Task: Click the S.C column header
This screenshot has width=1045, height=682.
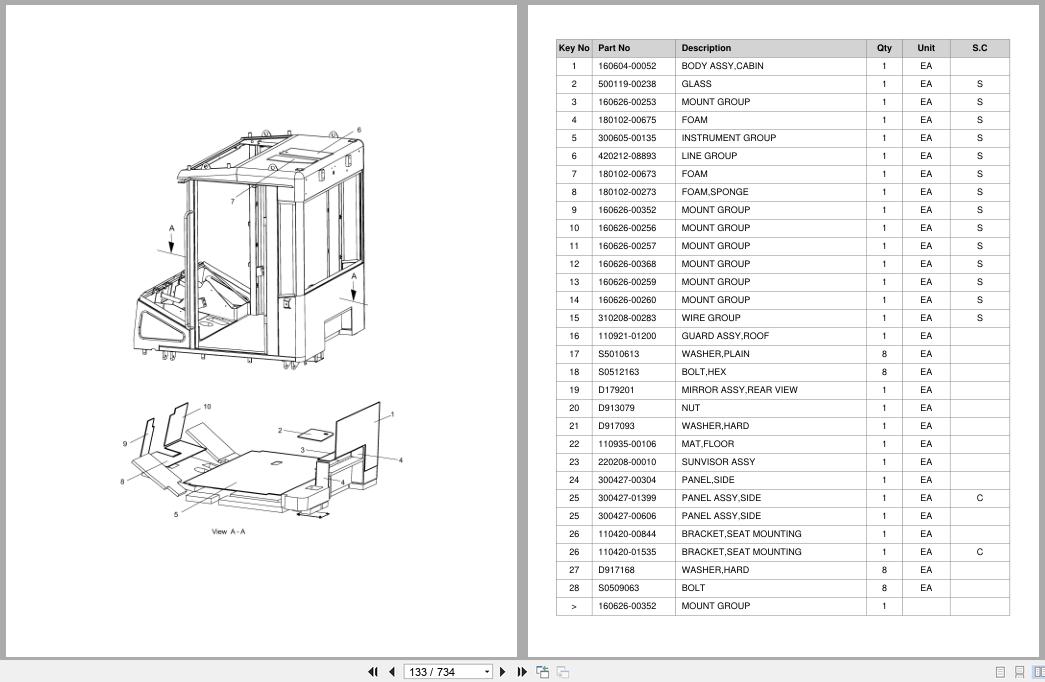Action: [979, 48]
